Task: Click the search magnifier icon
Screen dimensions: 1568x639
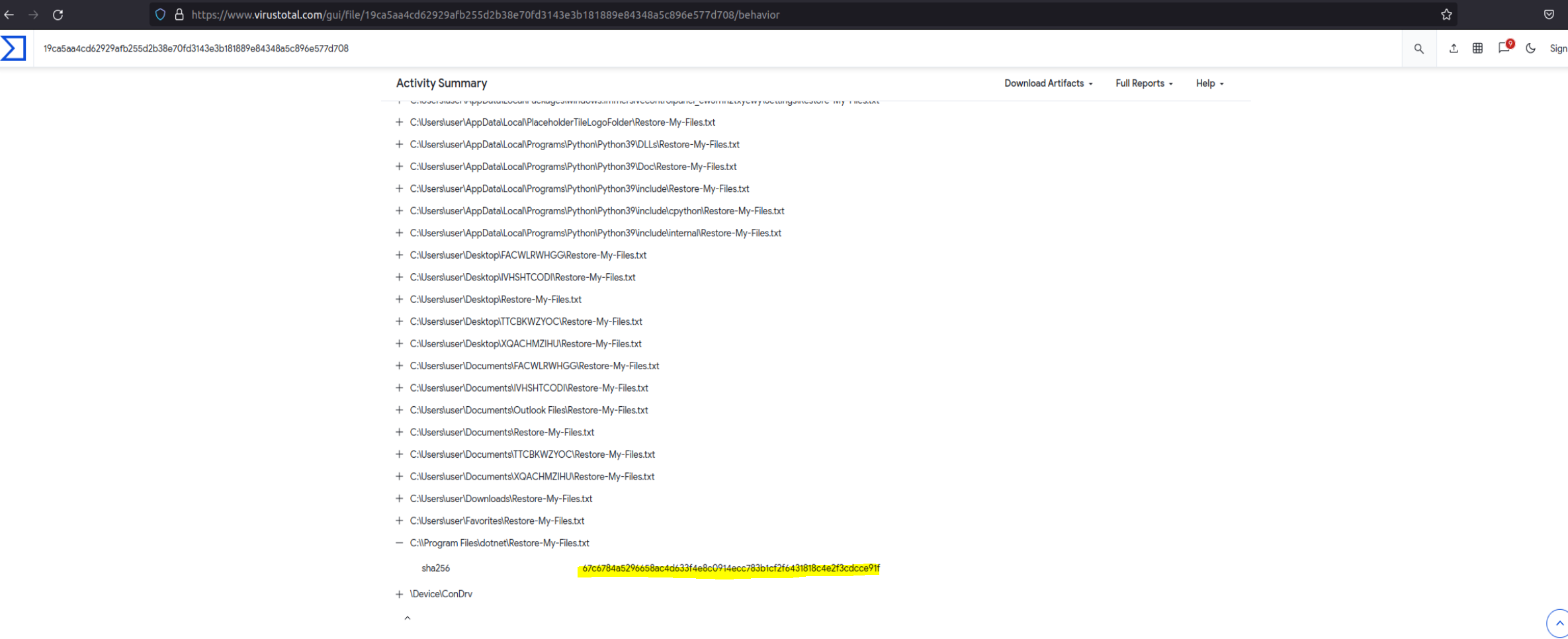Action: [1418, 48]
